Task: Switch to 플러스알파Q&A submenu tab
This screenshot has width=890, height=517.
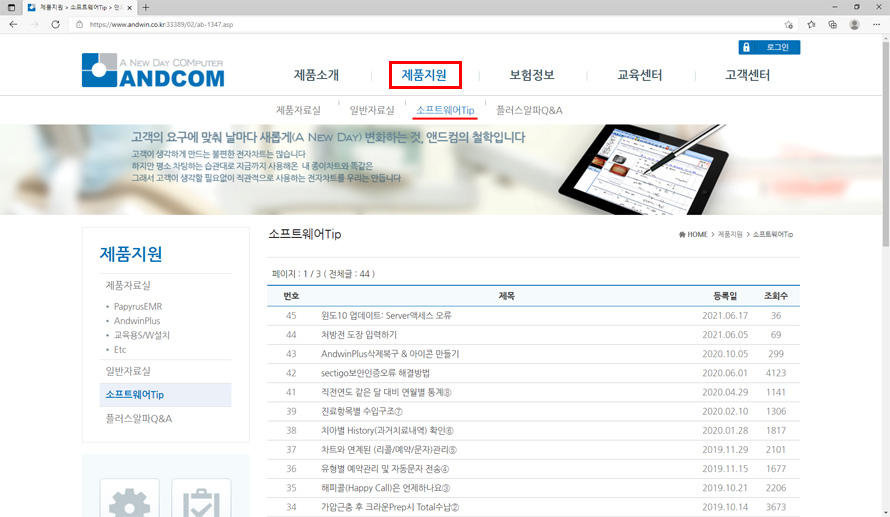Action: point(529,110)
